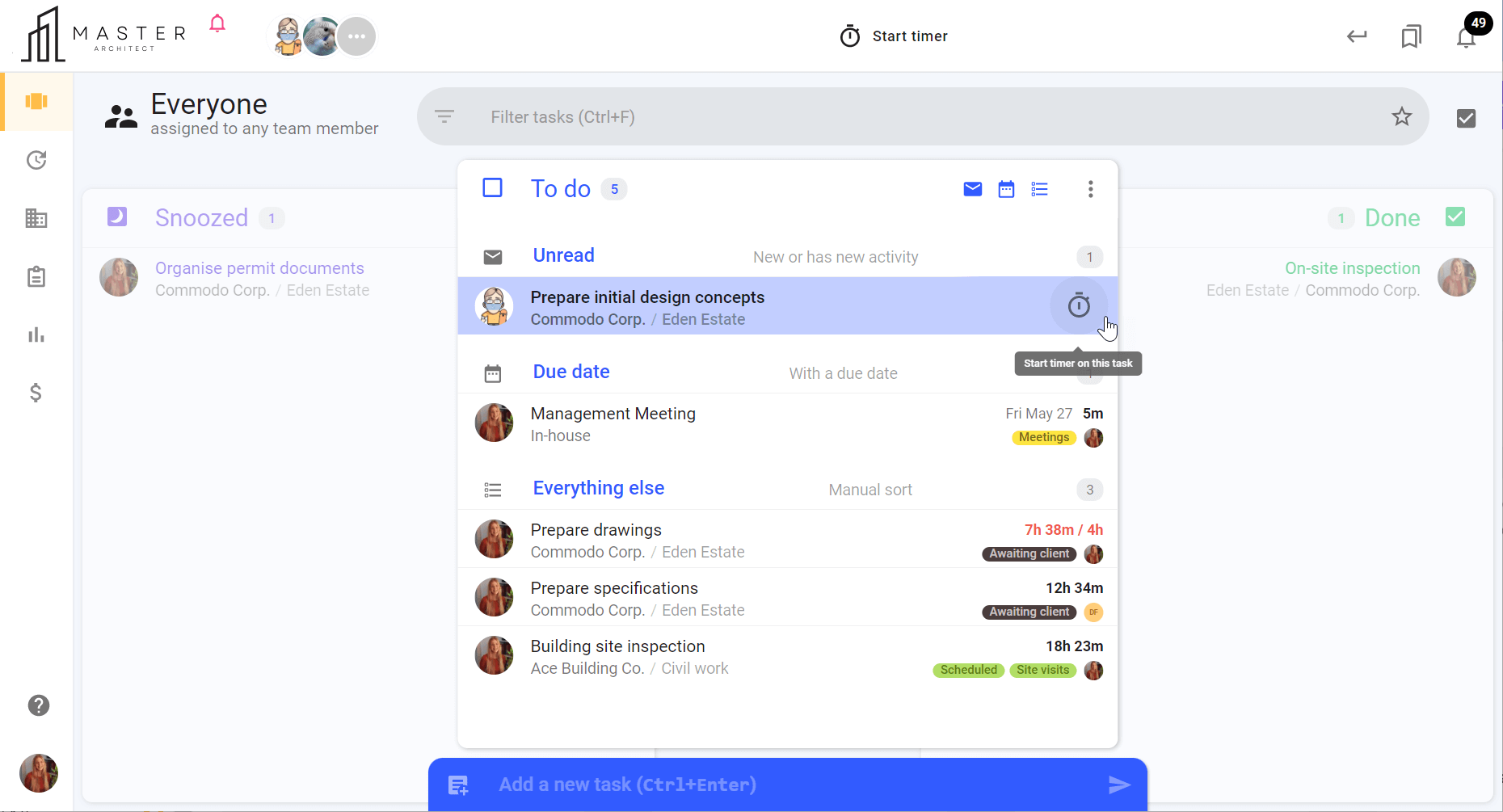Click the back arrow icon in header
The image size is (1503, 812).
tap(1357, 36)
